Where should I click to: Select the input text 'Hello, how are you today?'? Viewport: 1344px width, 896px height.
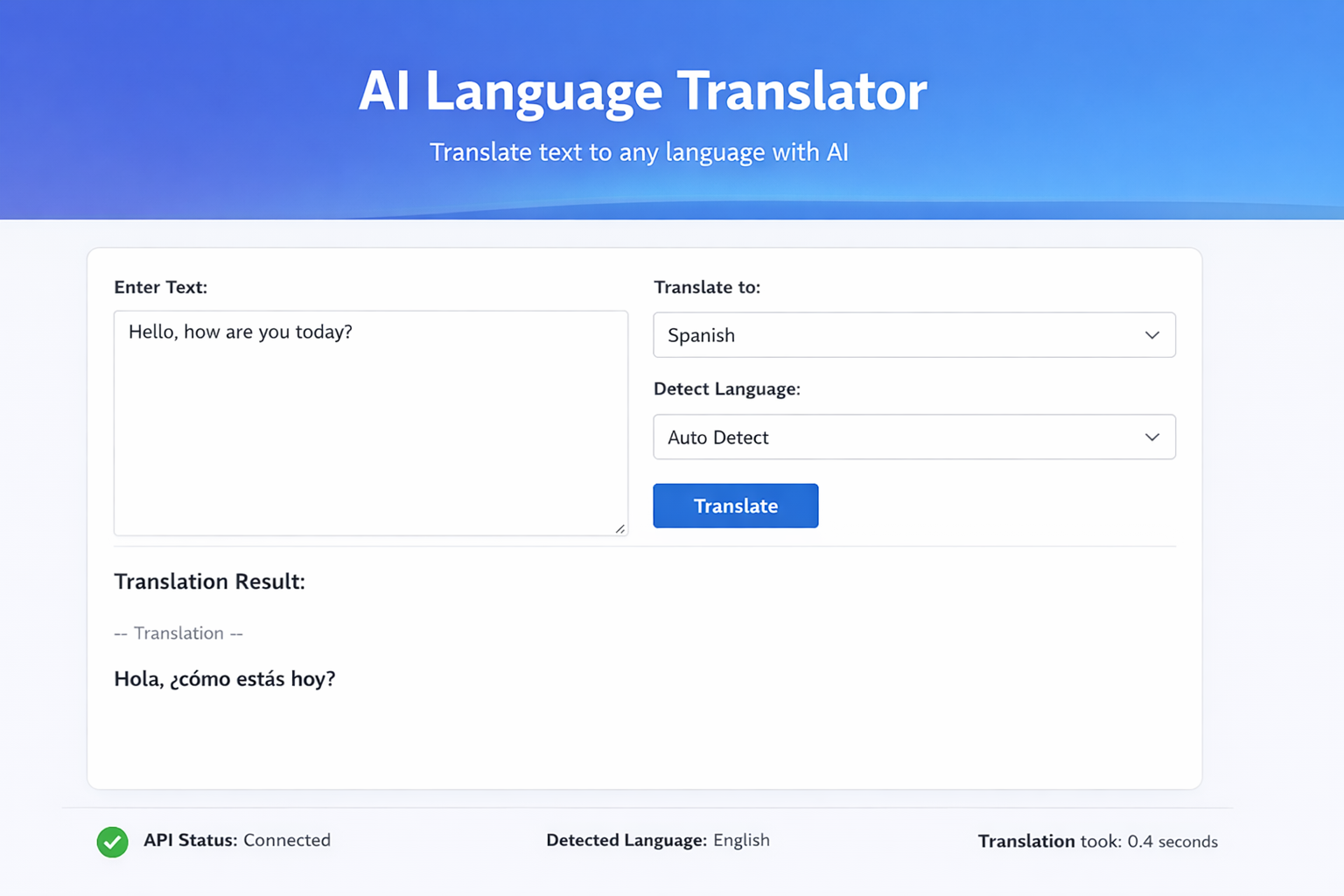[241, 332]
